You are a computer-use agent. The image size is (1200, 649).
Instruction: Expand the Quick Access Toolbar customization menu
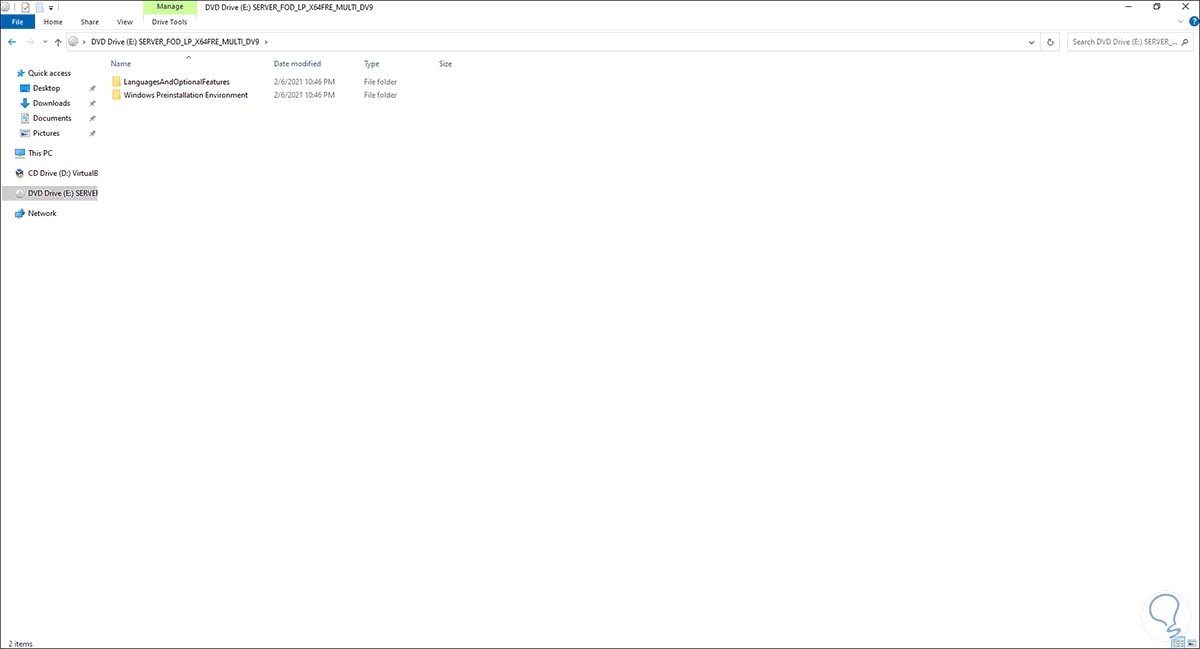50,7
